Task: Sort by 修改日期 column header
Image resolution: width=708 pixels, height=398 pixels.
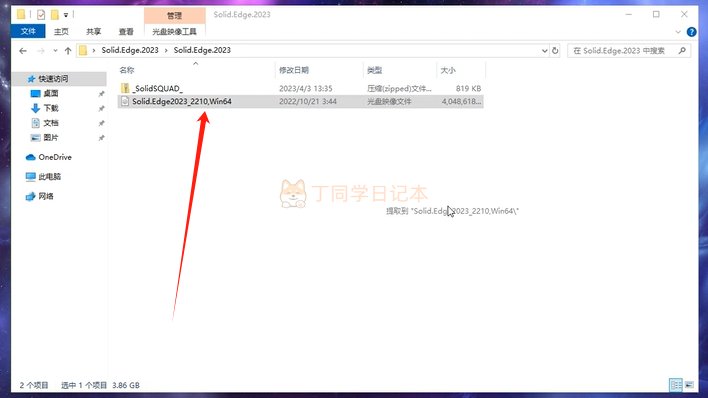Action: [294, 70]
